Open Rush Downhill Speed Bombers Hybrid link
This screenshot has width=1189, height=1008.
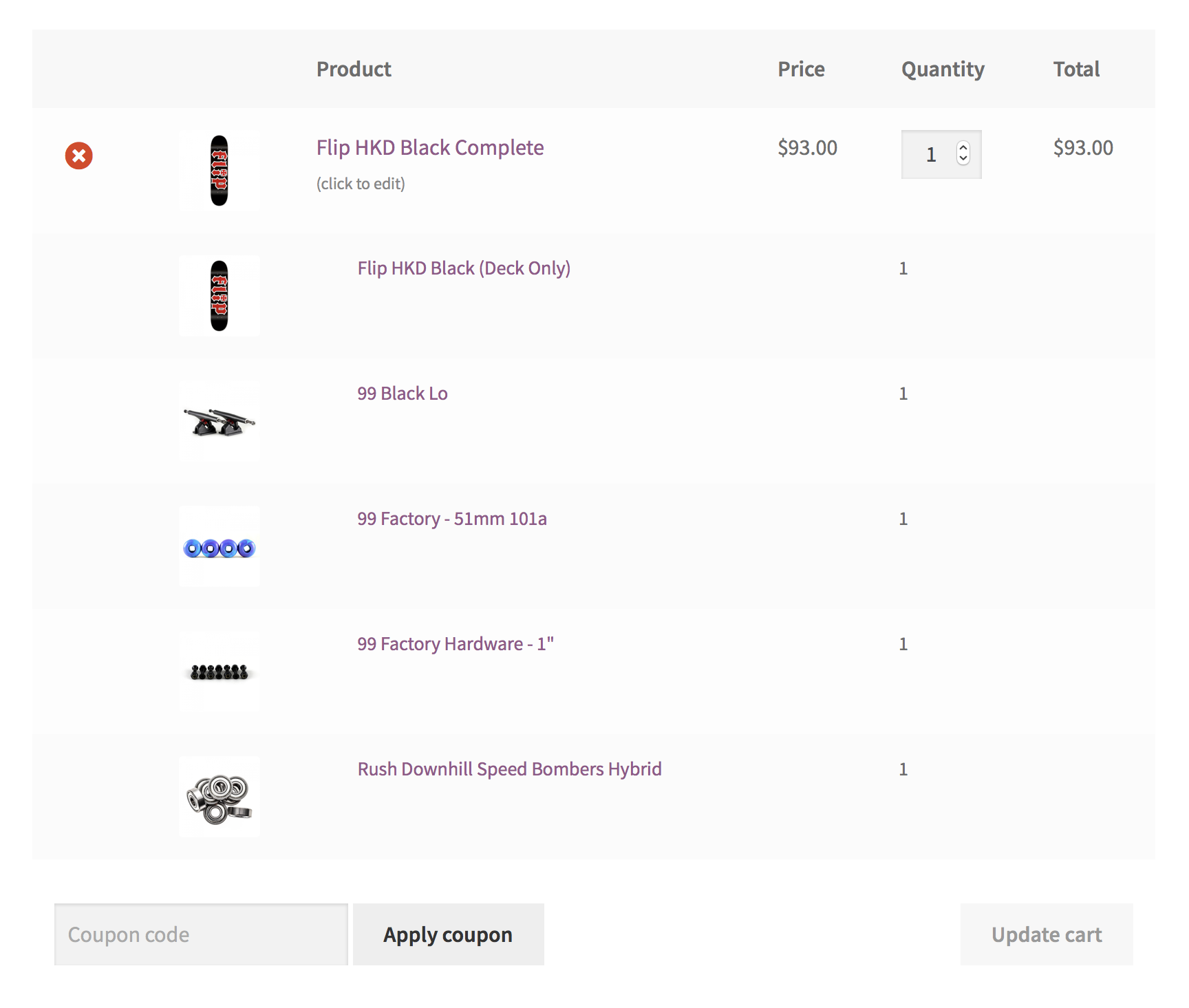click(x=509, y=769)
